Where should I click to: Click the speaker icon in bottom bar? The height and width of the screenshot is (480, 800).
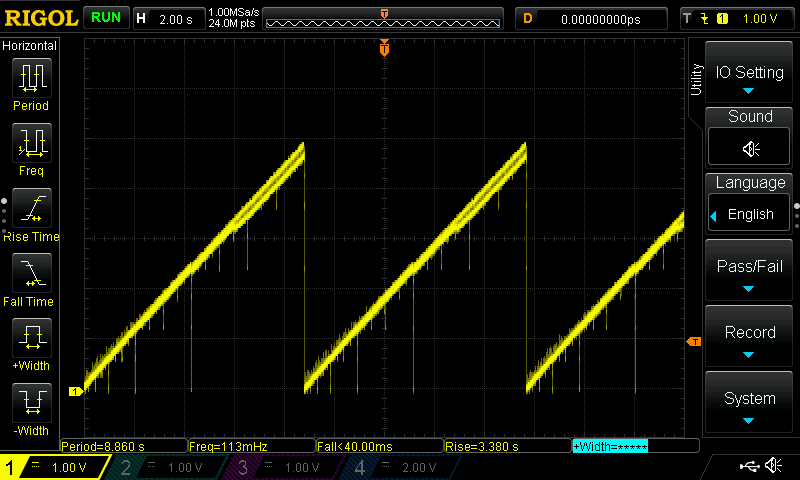click(x=773, y=466)
